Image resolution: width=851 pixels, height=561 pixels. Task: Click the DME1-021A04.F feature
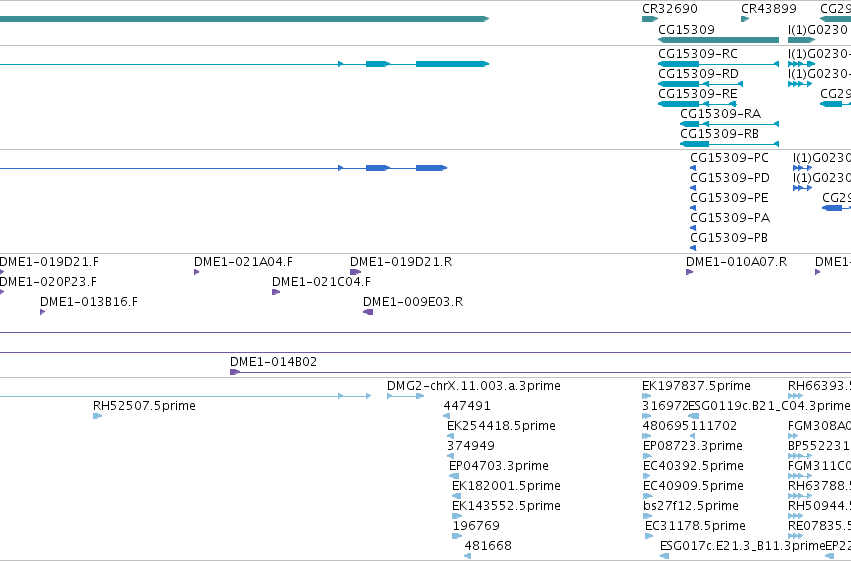point(243,262)
